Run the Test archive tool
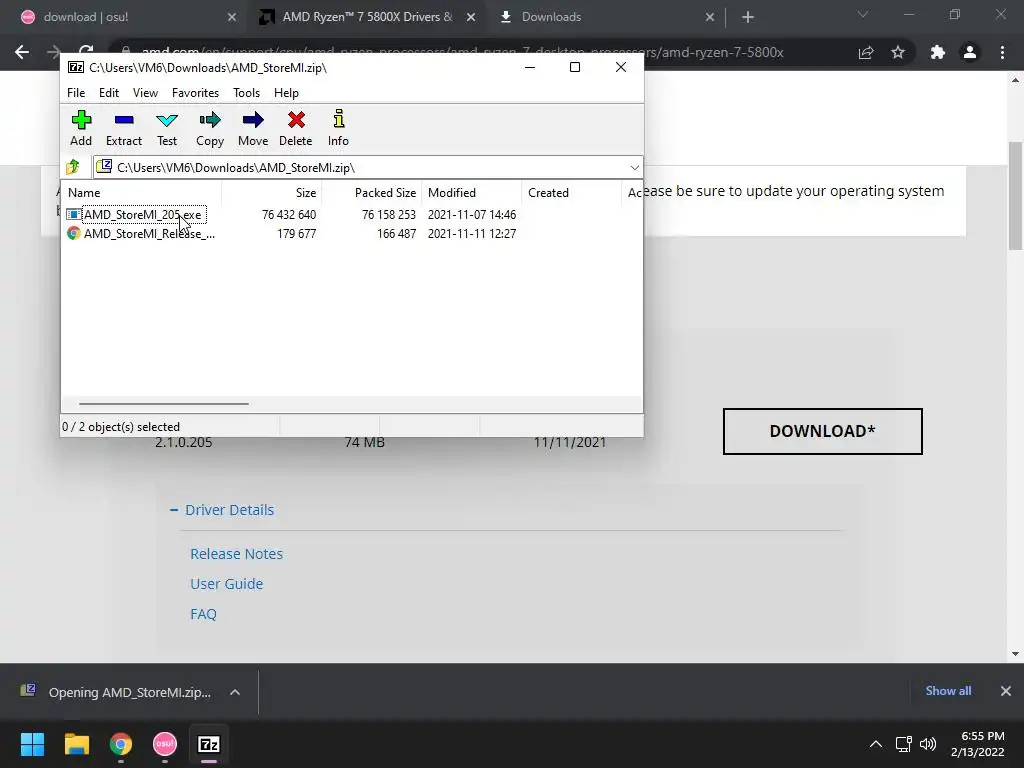The image size is (1024, 768). point(167,128)
